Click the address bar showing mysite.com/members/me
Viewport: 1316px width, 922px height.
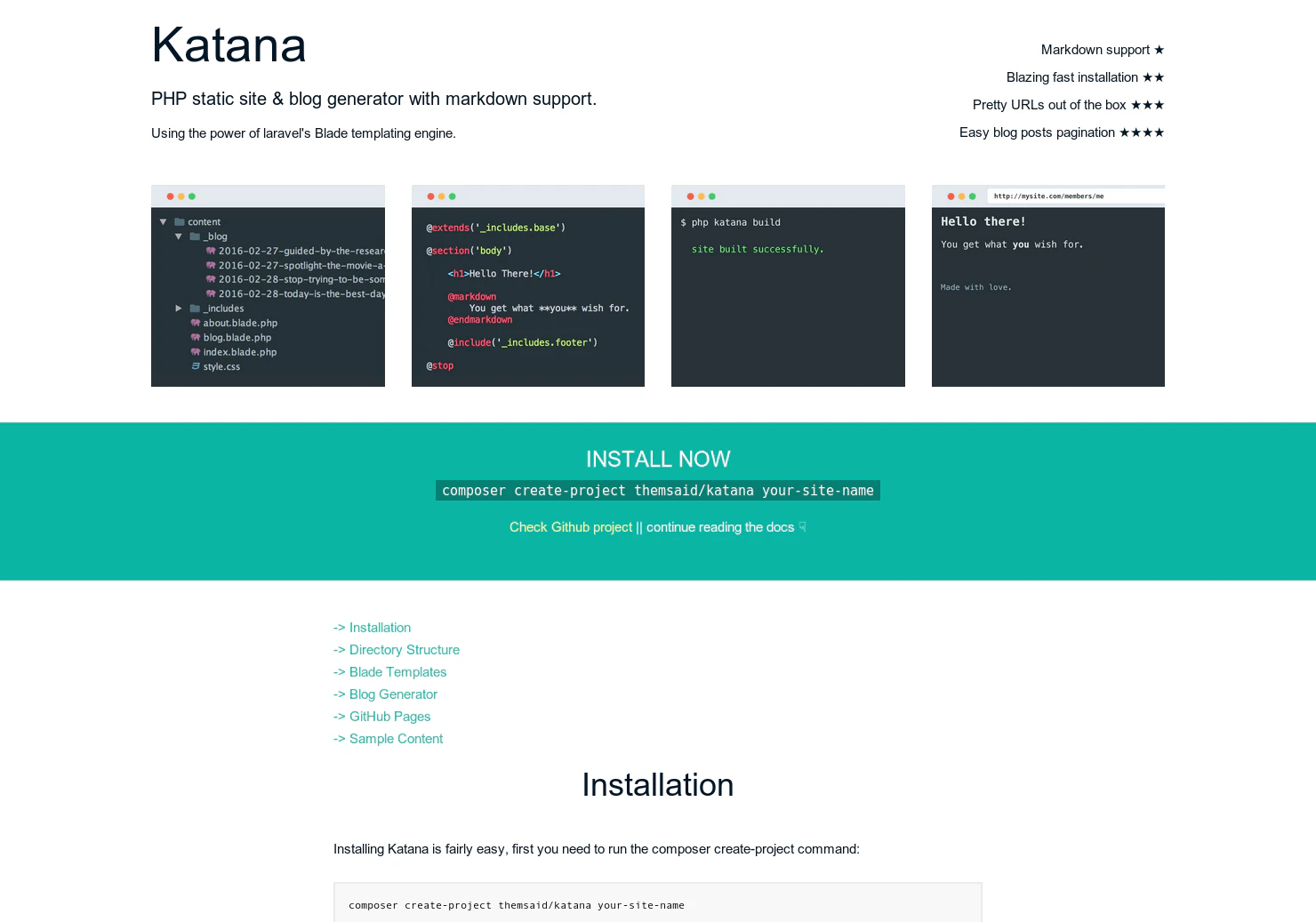tap(1049, 196)
